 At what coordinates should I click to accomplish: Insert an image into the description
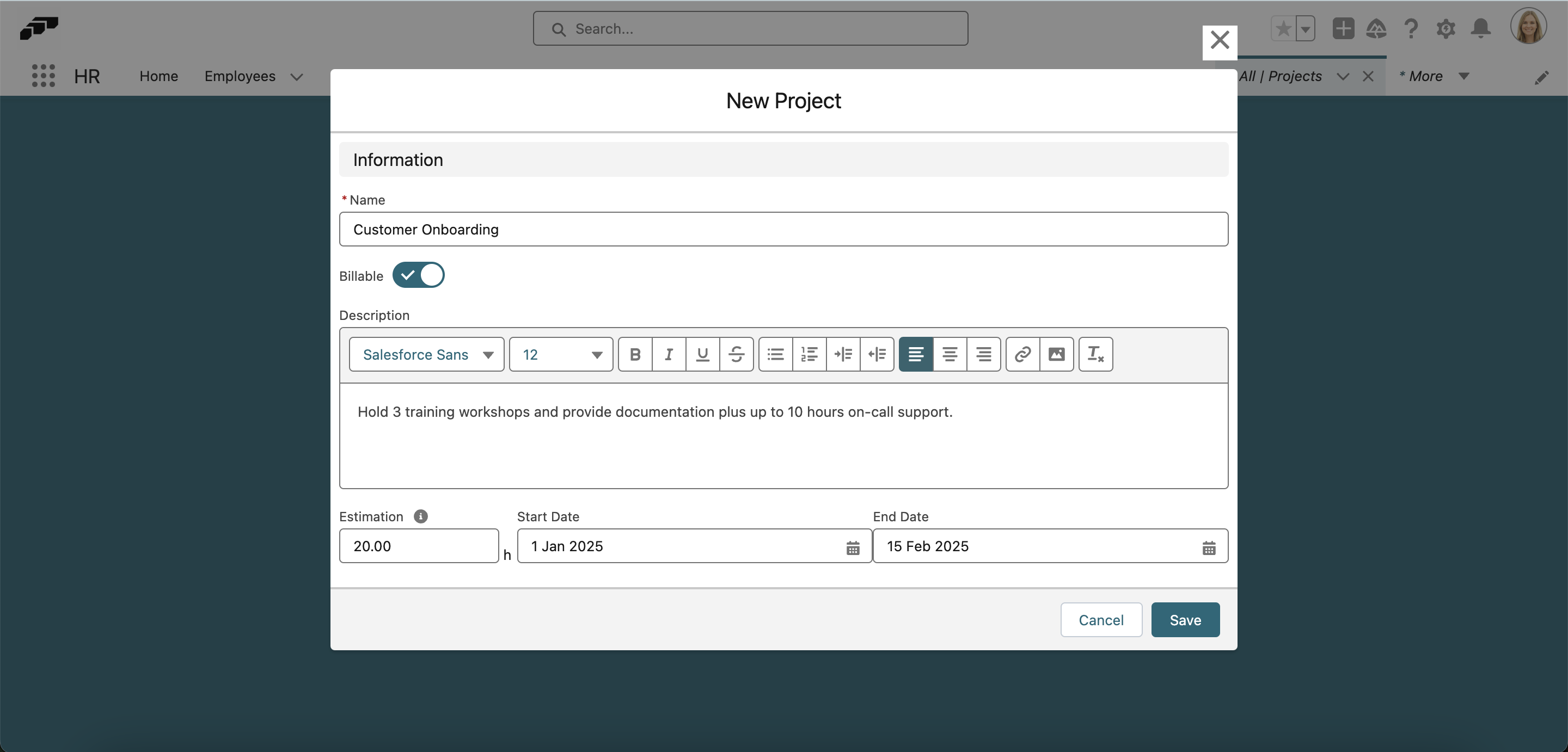click(x=1057, y=354)
